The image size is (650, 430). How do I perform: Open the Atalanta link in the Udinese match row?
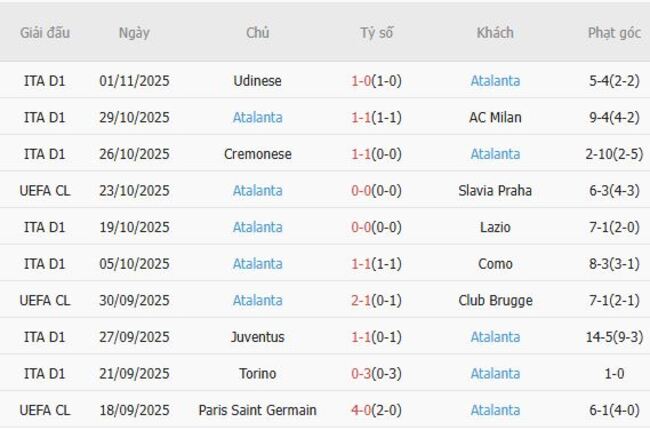click(495, 81)
